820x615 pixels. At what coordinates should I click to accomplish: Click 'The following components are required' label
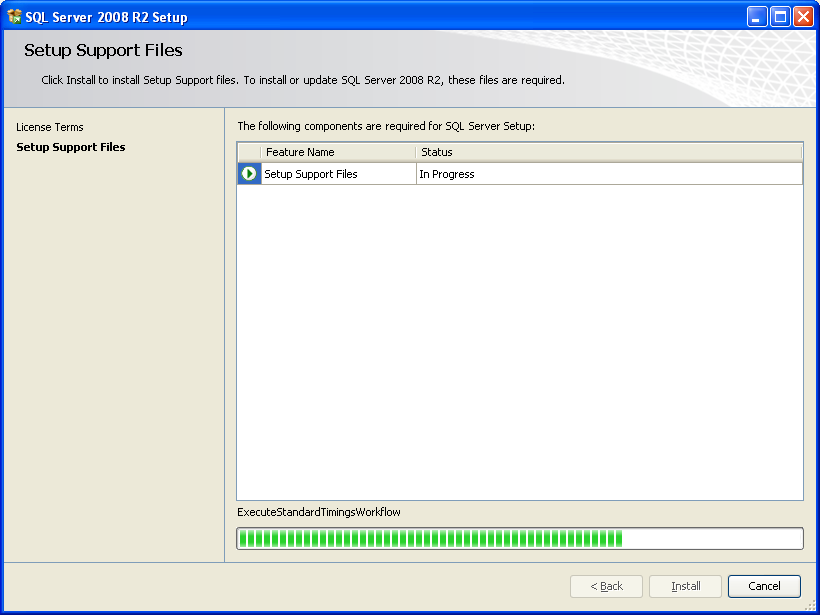click(386, 126)
